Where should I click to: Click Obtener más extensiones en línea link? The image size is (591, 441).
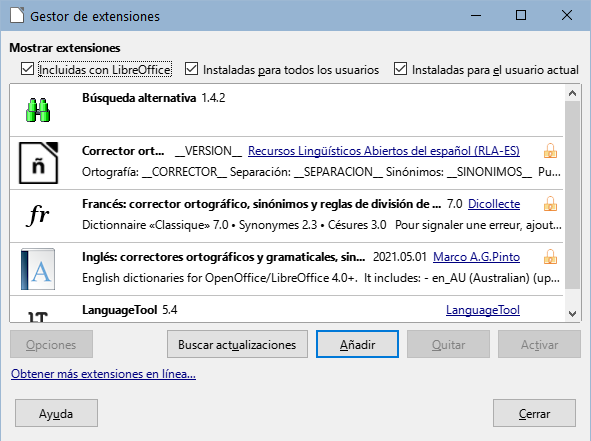tap(103, 374)
